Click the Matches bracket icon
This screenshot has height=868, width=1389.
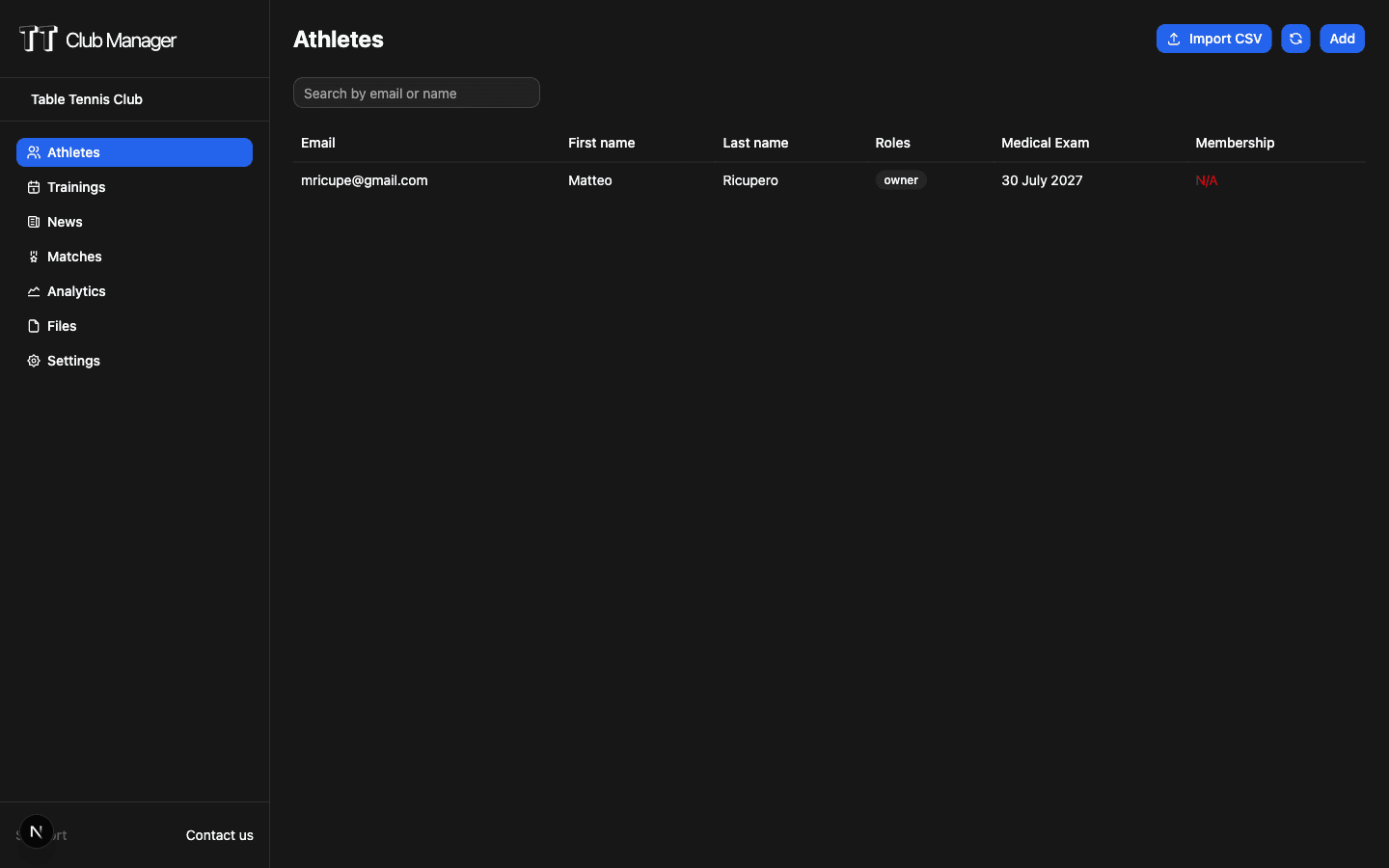click(x=34, y=257)
